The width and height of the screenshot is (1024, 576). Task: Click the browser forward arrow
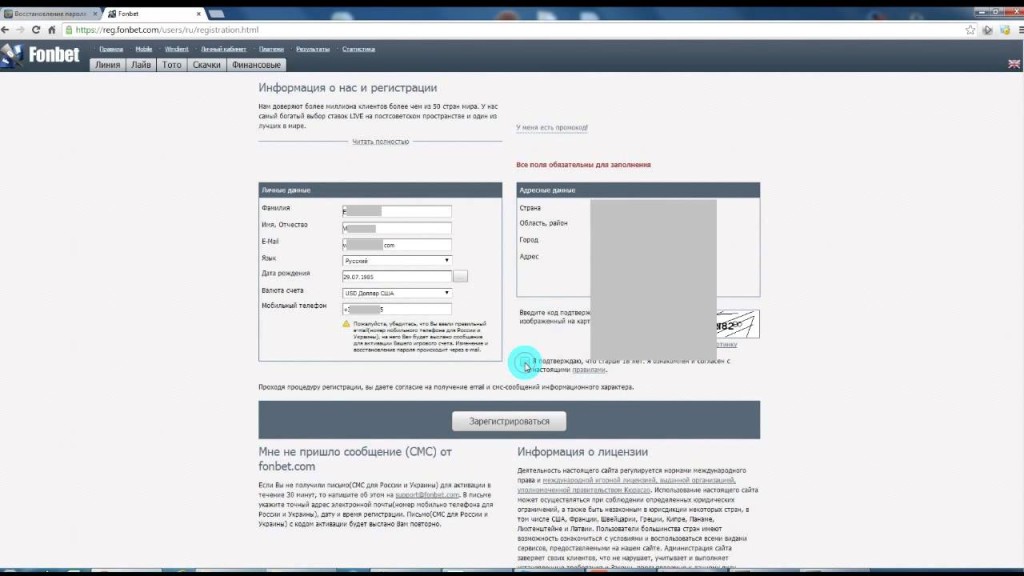coord(20,30)
